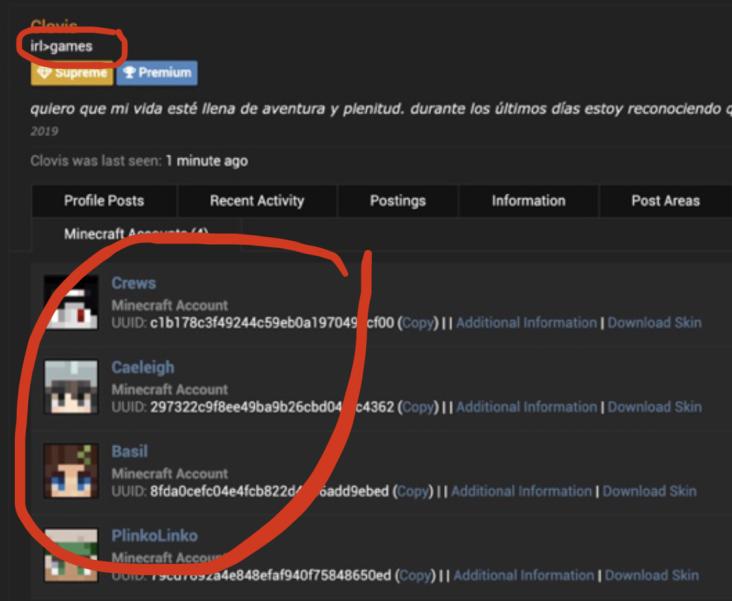Click the Basil UUID value

(269, 491)
